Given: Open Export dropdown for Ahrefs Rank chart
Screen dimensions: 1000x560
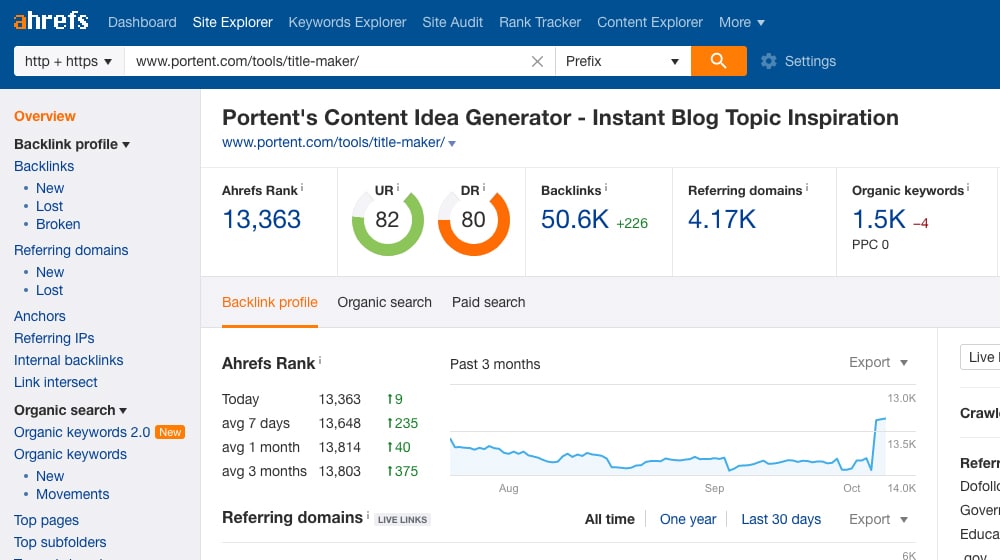Looking at the screenshot, I should tap(878, 362).
